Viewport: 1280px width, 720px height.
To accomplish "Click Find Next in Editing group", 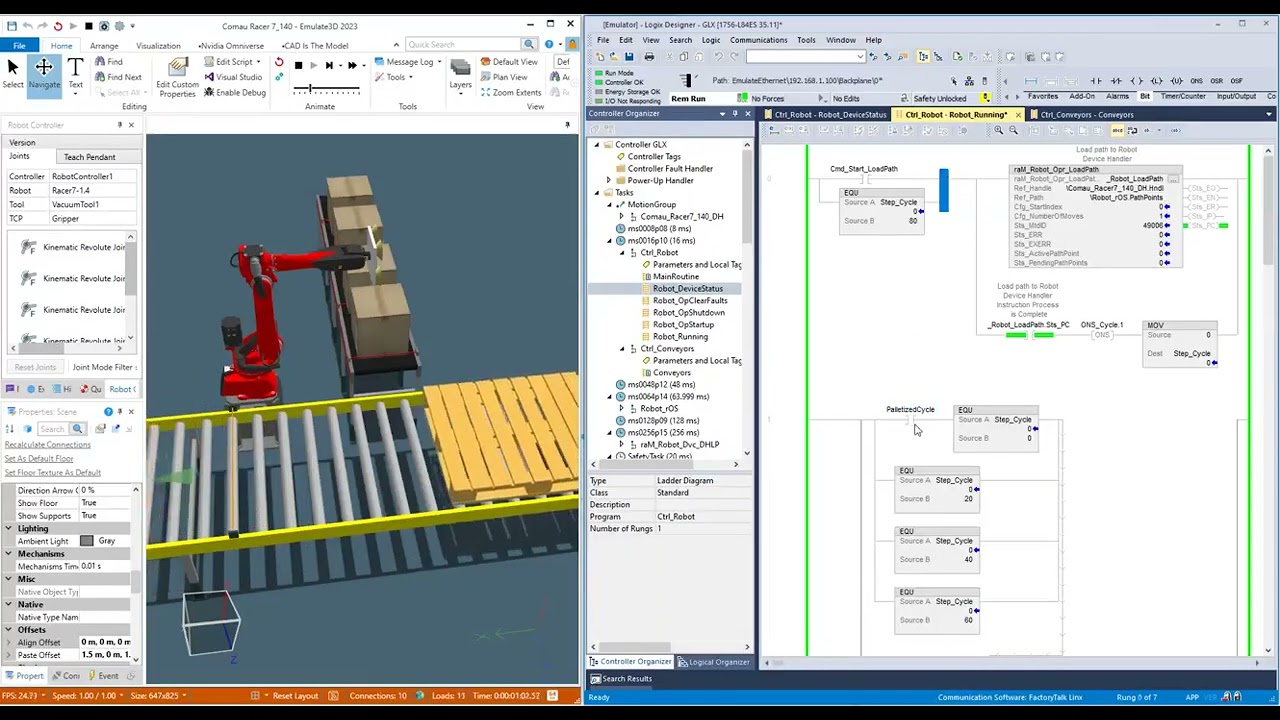I will coord(117,77).
